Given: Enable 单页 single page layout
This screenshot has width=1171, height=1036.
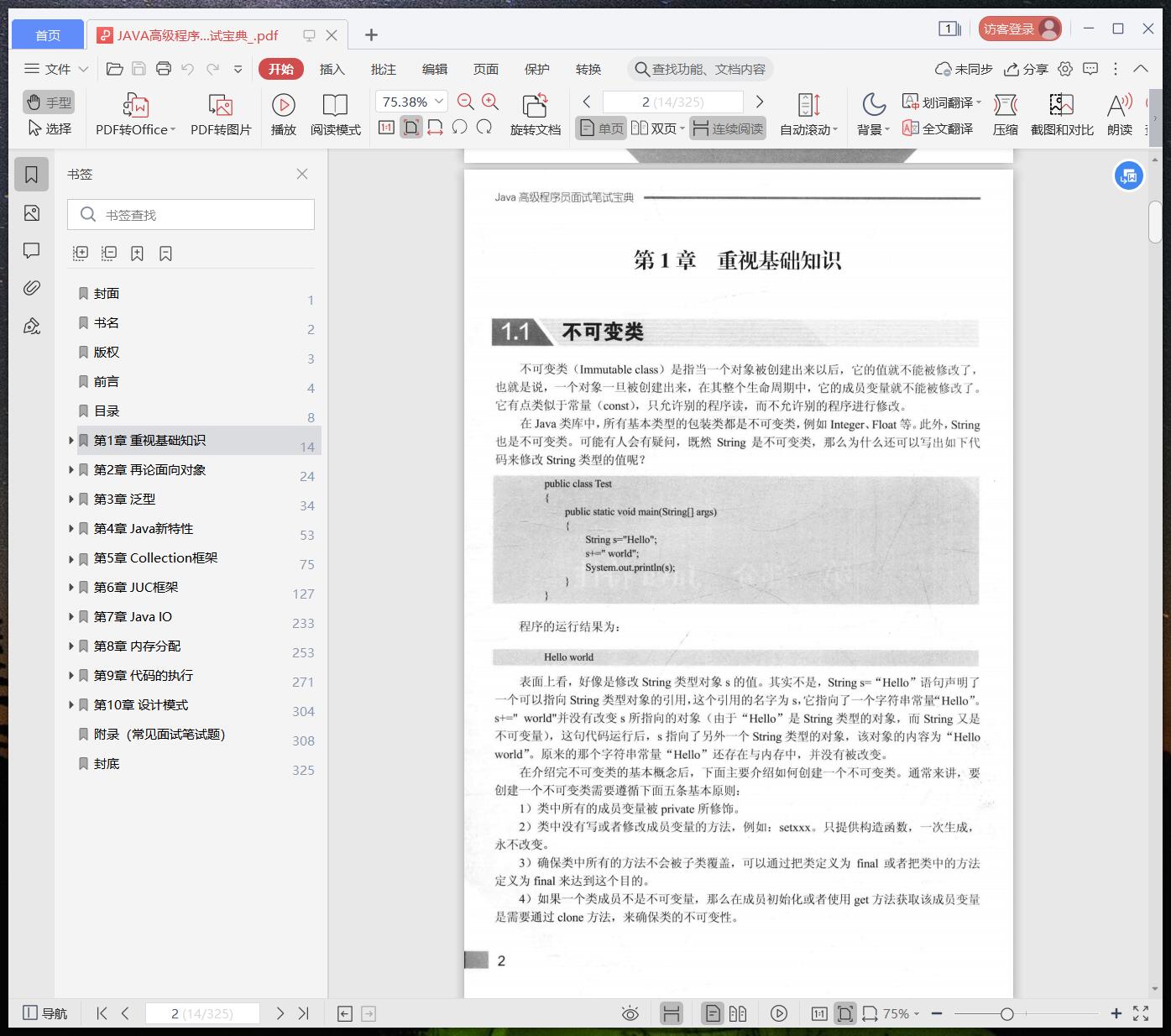Looking at the screenshot, I should 601,128.
